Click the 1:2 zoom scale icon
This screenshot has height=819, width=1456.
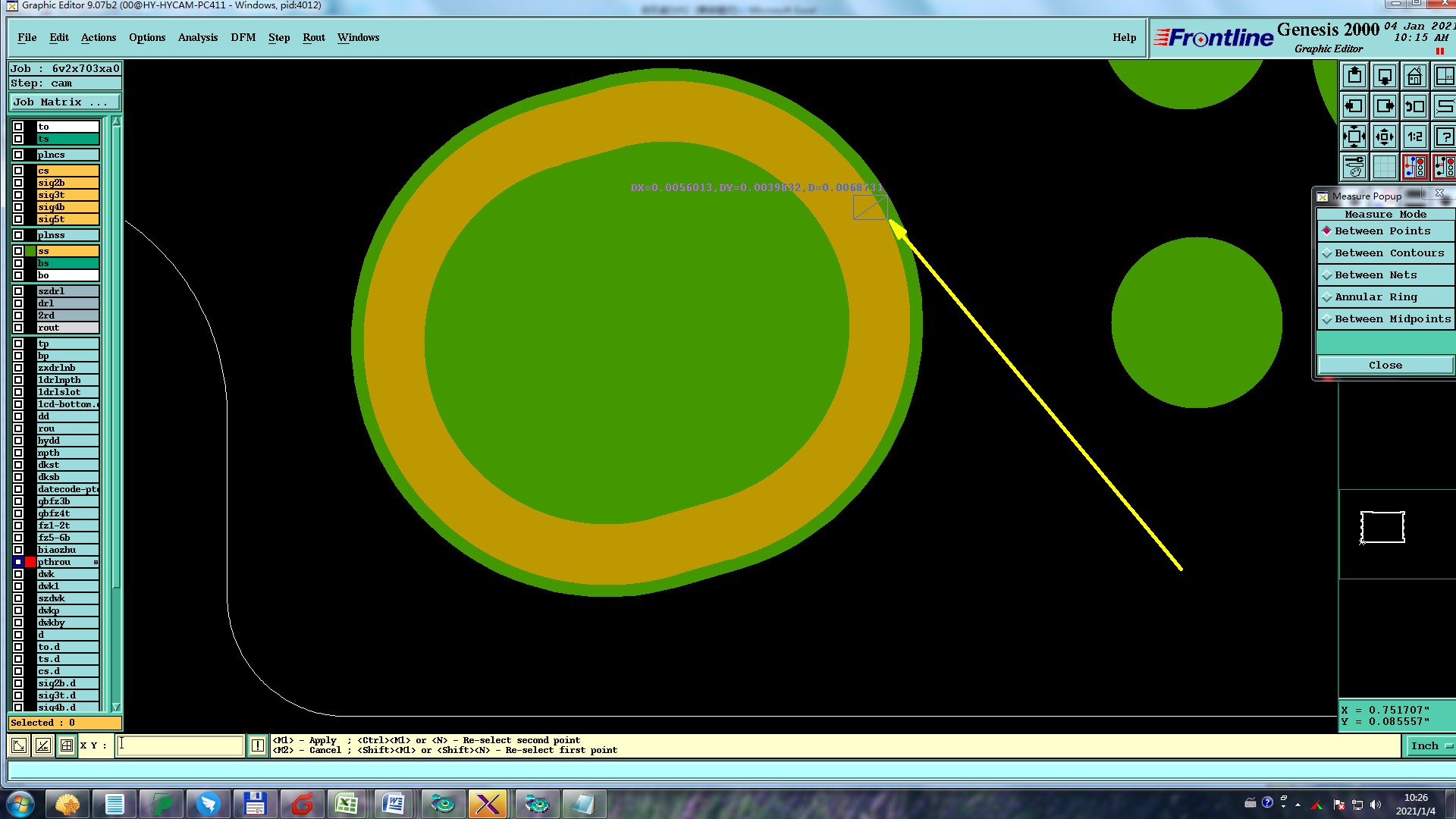[x=1415, y=137]
